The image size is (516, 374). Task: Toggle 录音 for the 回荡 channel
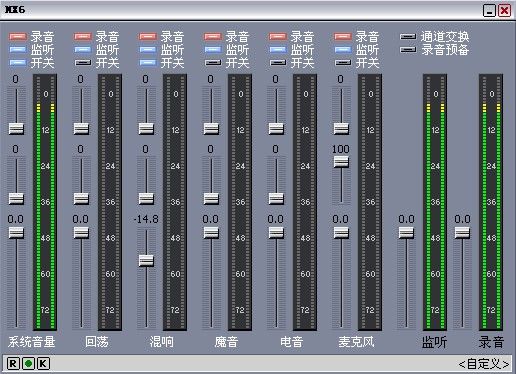pos(83,36)
